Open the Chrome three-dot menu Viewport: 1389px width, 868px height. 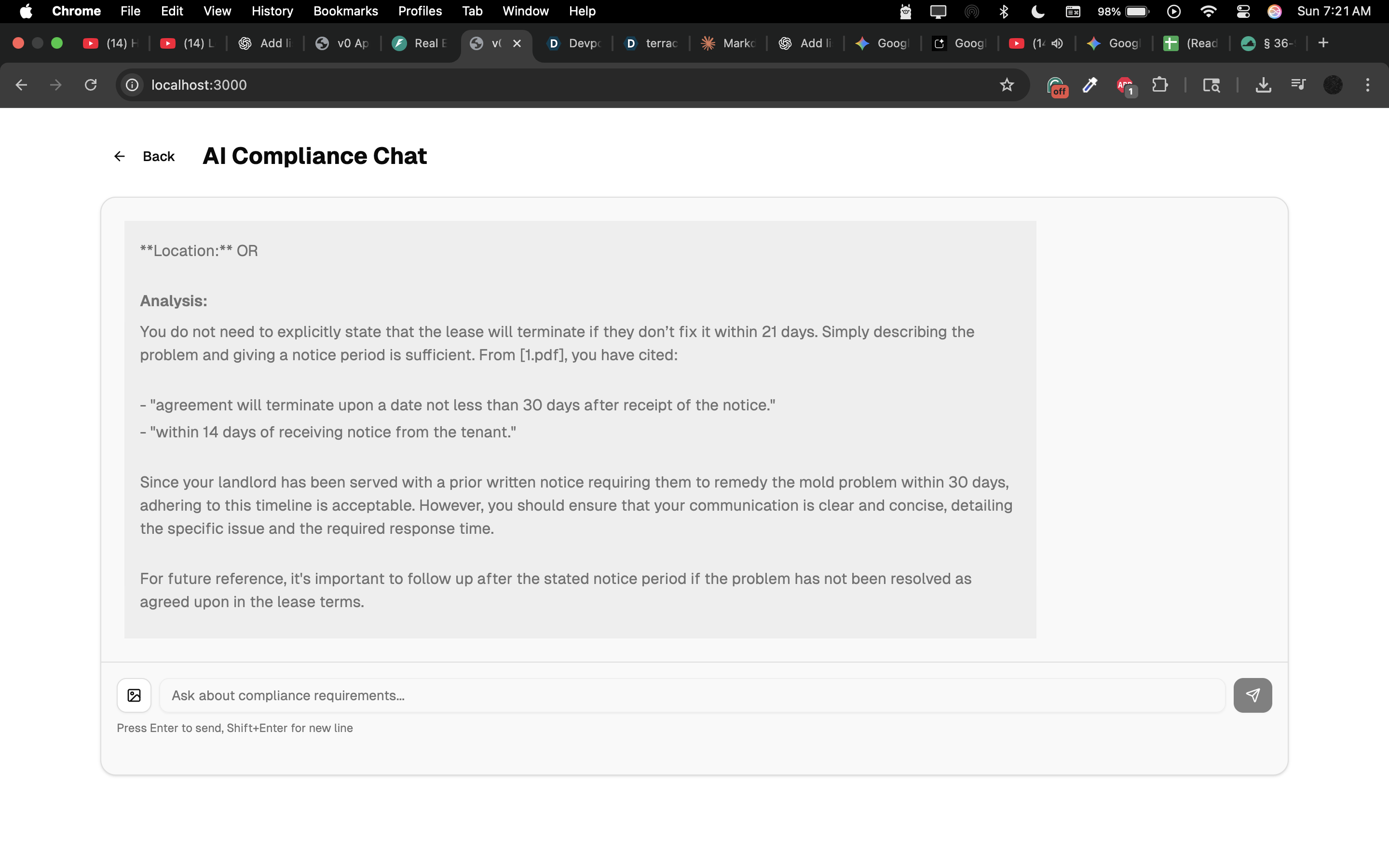pos(1368,85)
